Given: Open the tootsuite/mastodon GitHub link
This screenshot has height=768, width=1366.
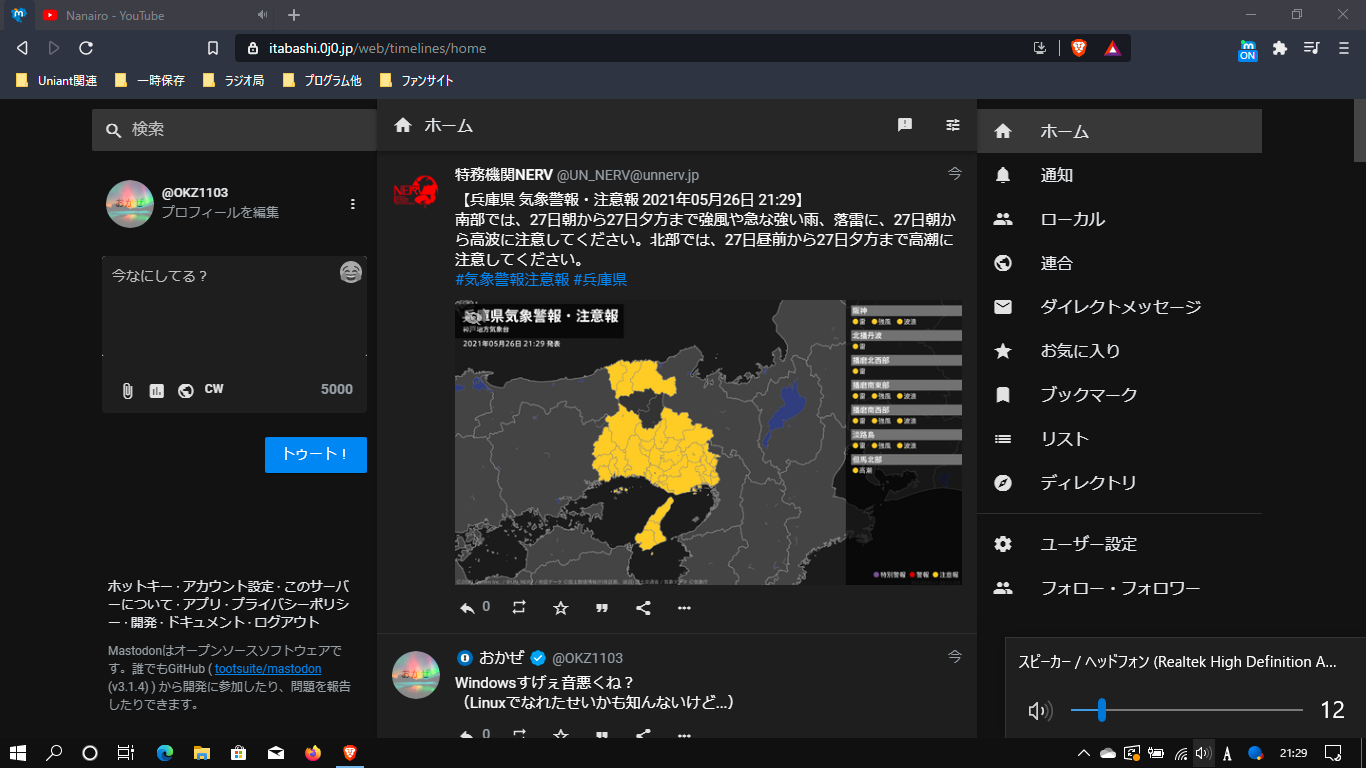Looking at the screenshot, I should click(x=268, y=668).
